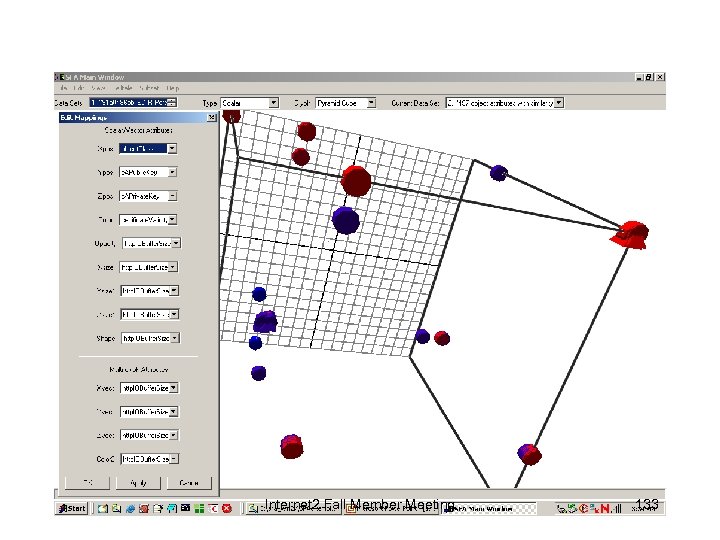This screenshot has width=720, height=540.
Task: Open the Type dropdown showing Scalar
Action: [x=274, y=103]
